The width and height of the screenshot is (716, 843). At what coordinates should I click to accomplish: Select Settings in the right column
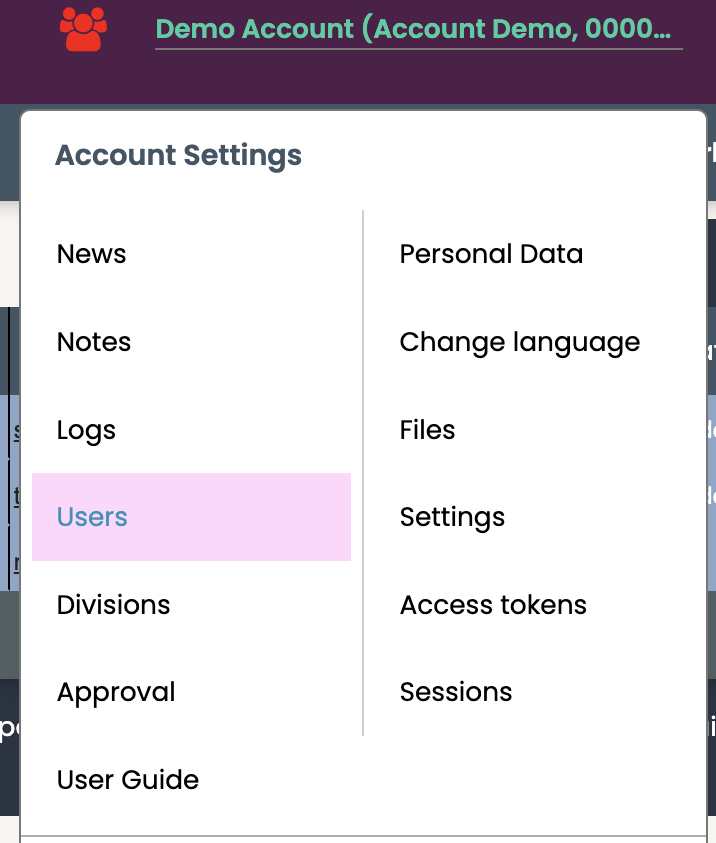click(452, 518)
